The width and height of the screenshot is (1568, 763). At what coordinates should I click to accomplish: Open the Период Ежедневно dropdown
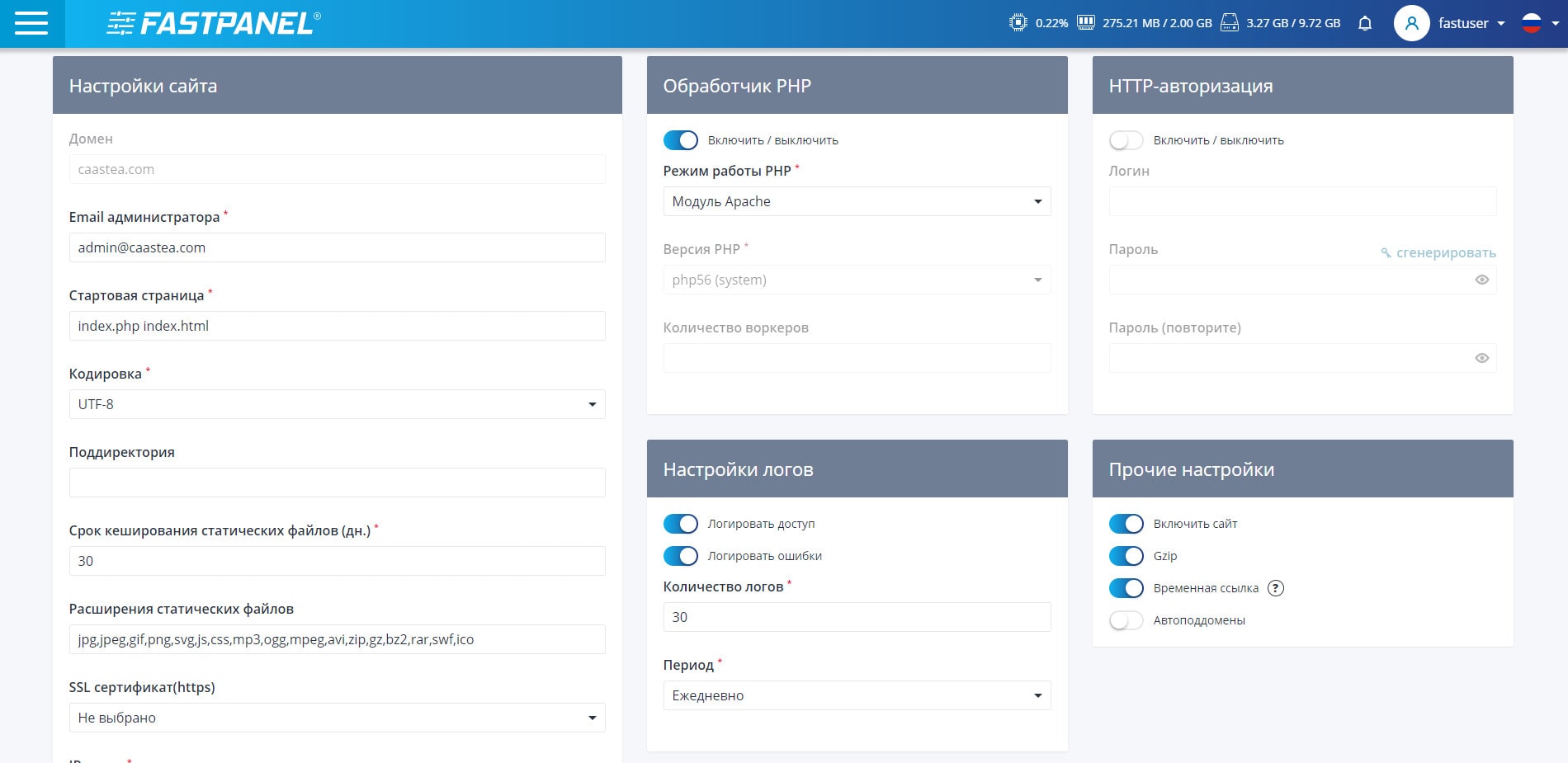tap(857, 695)
